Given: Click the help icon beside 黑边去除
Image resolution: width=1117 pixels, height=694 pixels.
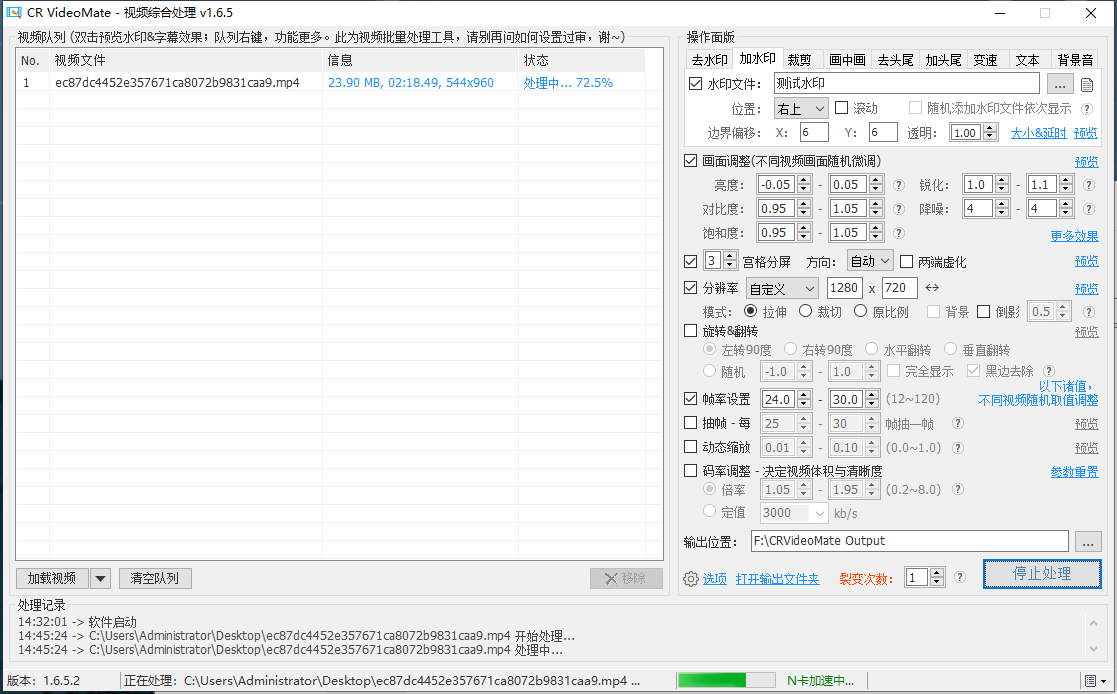Looking at the screenshot, I should [x=1049, y=371].
